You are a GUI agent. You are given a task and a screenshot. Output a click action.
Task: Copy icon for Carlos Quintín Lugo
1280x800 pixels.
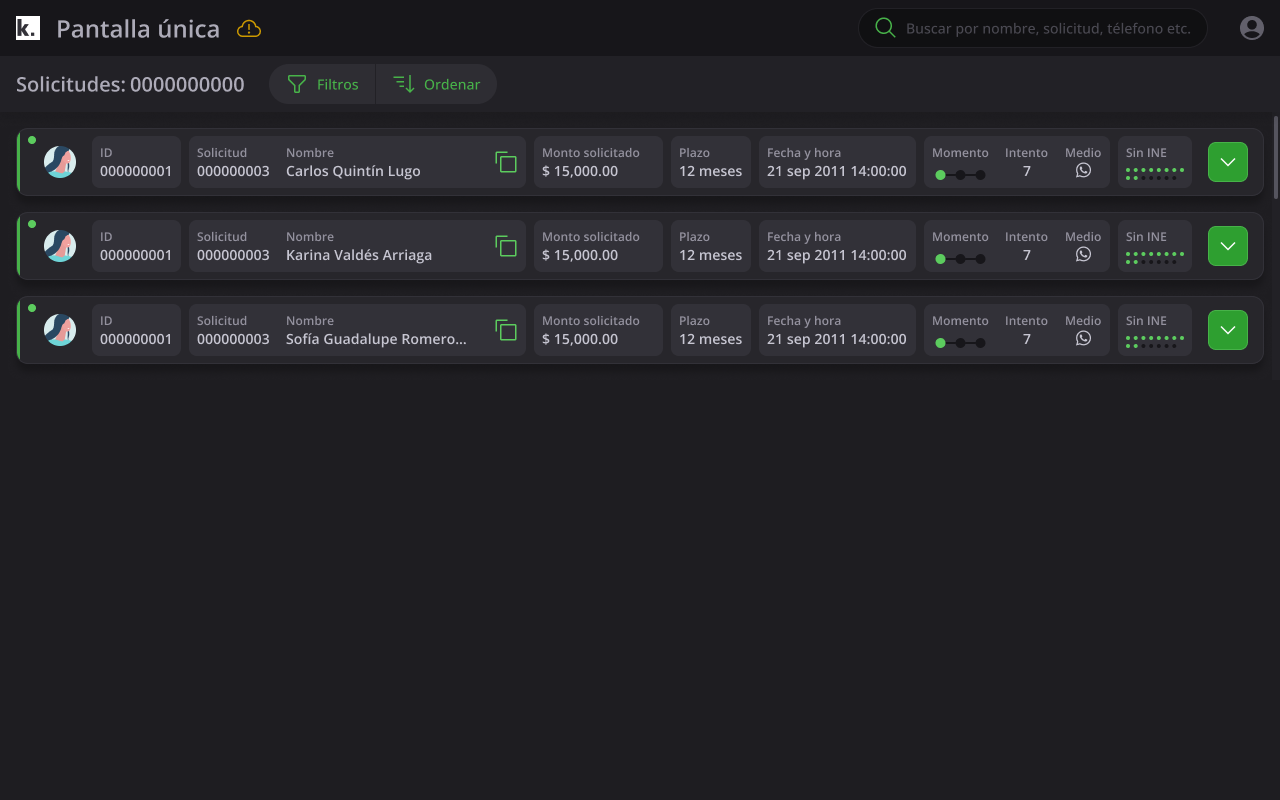[506, 162]
